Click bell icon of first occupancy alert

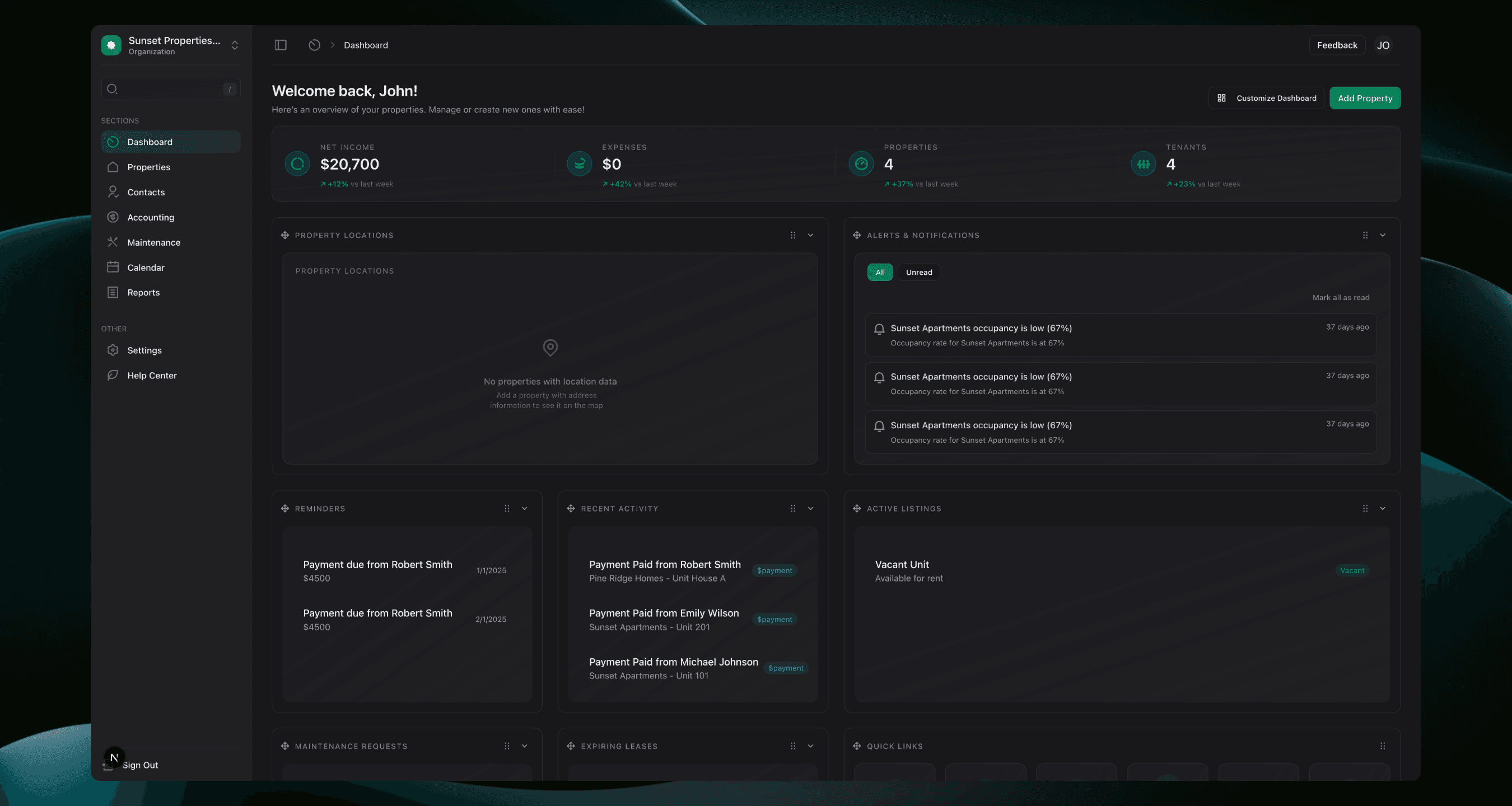tap(879, 329)
